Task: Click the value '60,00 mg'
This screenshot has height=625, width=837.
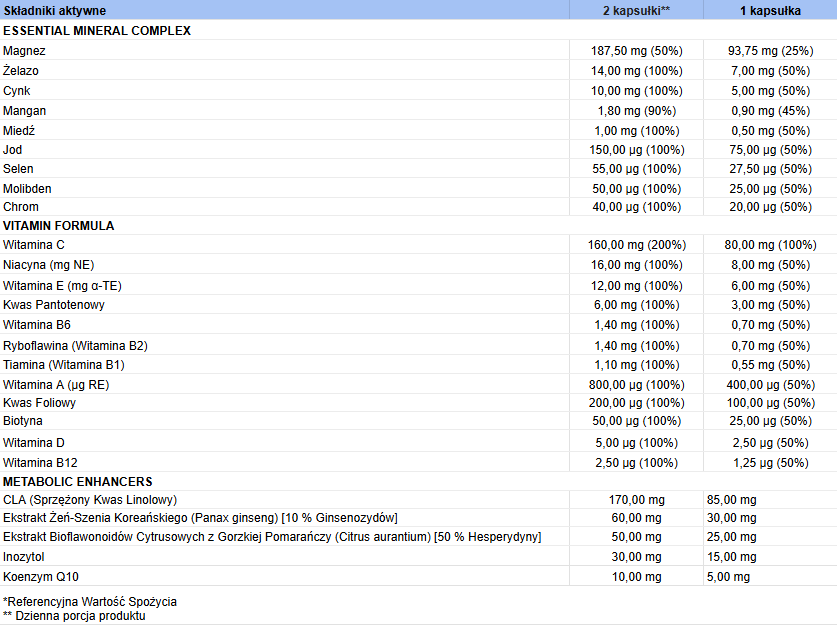Action: pyautogui.click(x=636, y=518)
